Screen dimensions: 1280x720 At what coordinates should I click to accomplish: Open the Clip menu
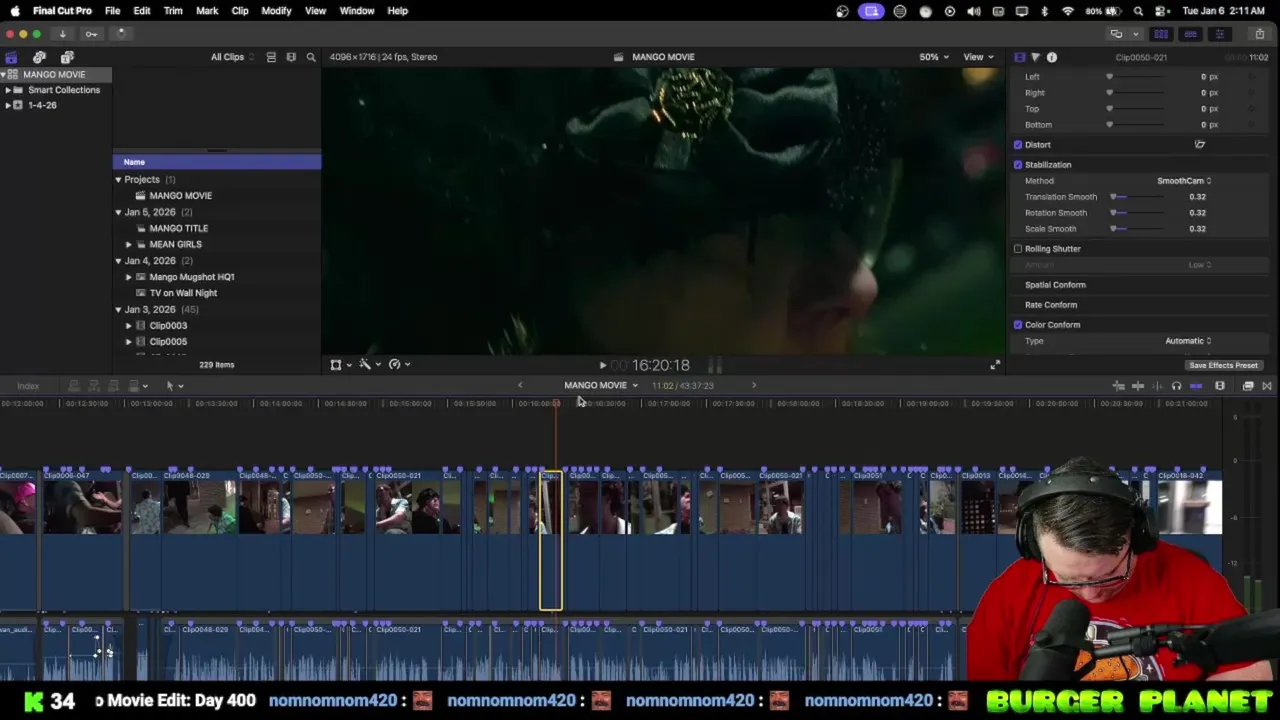pos(240,11)
